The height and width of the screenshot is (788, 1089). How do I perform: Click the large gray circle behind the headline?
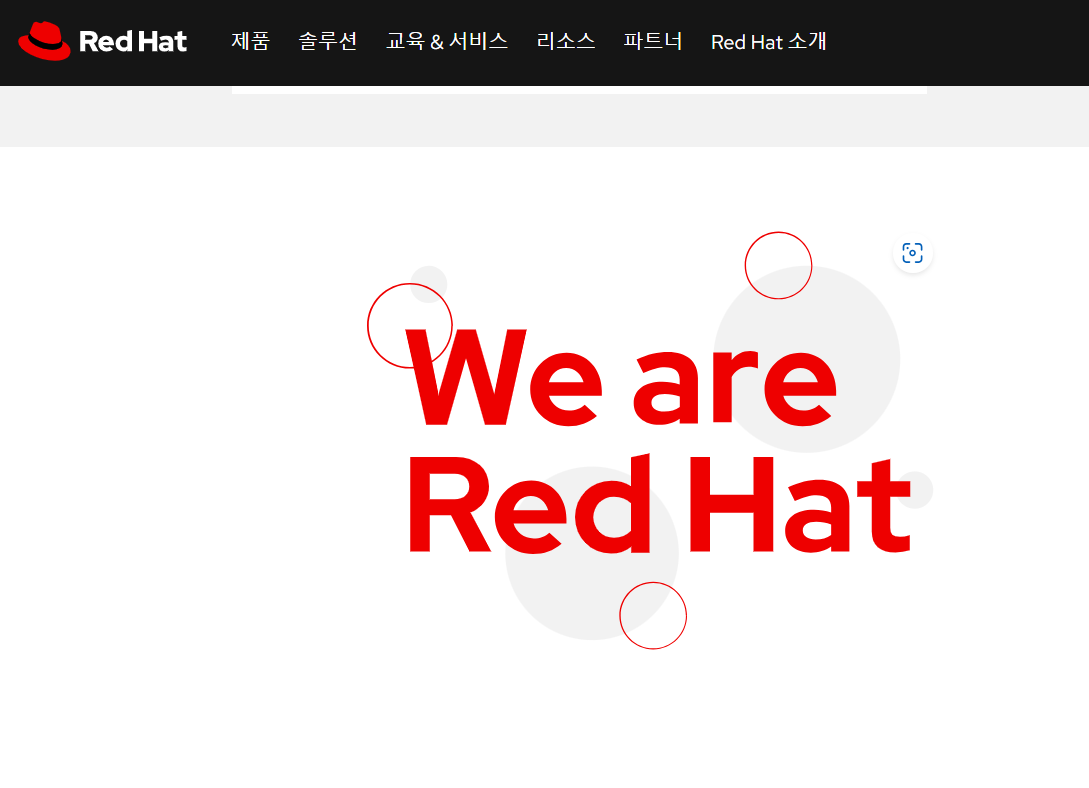[x=805, y=357]
